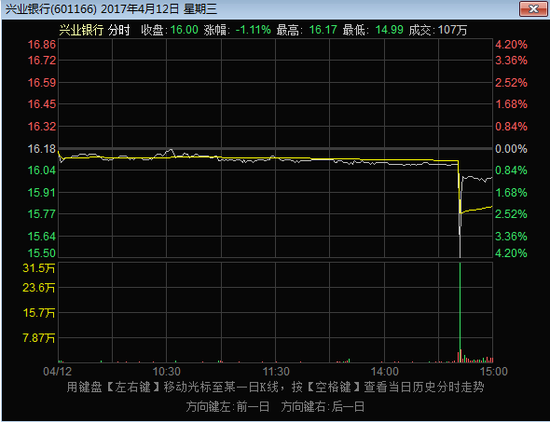The width and height of the screenshot is (550, 422).
Task: Click the volume value 107万
Action: 452,30
